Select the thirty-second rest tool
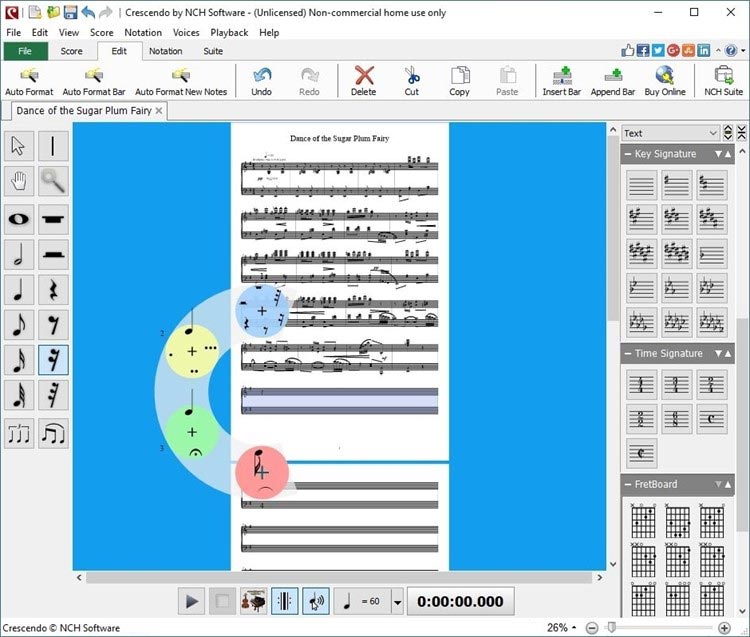The height and width of the screenshot is (637, 750). point(53,395)
